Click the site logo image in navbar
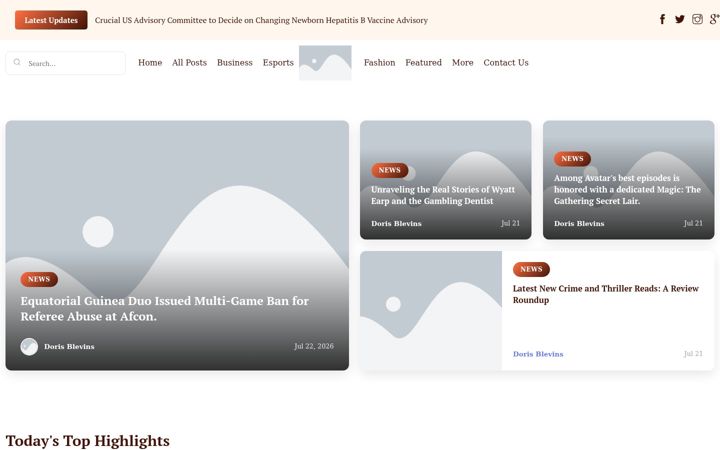 tap(325, 63)
